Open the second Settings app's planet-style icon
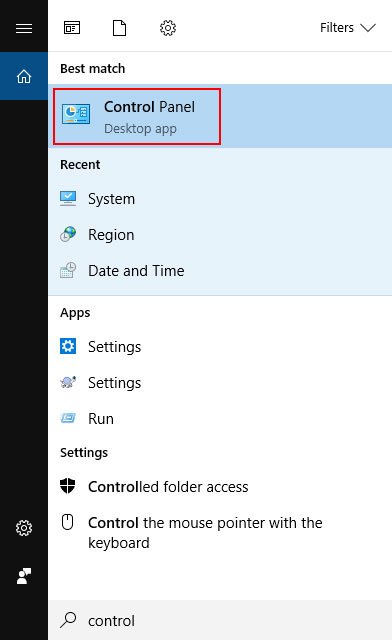 click(68, 382)
